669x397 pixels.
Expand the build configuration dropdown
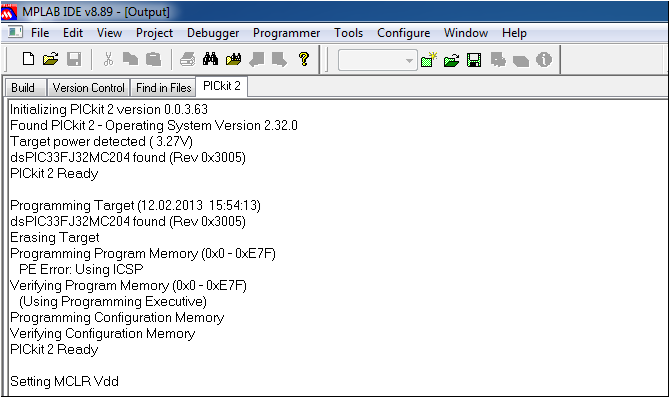click(409, 60)
